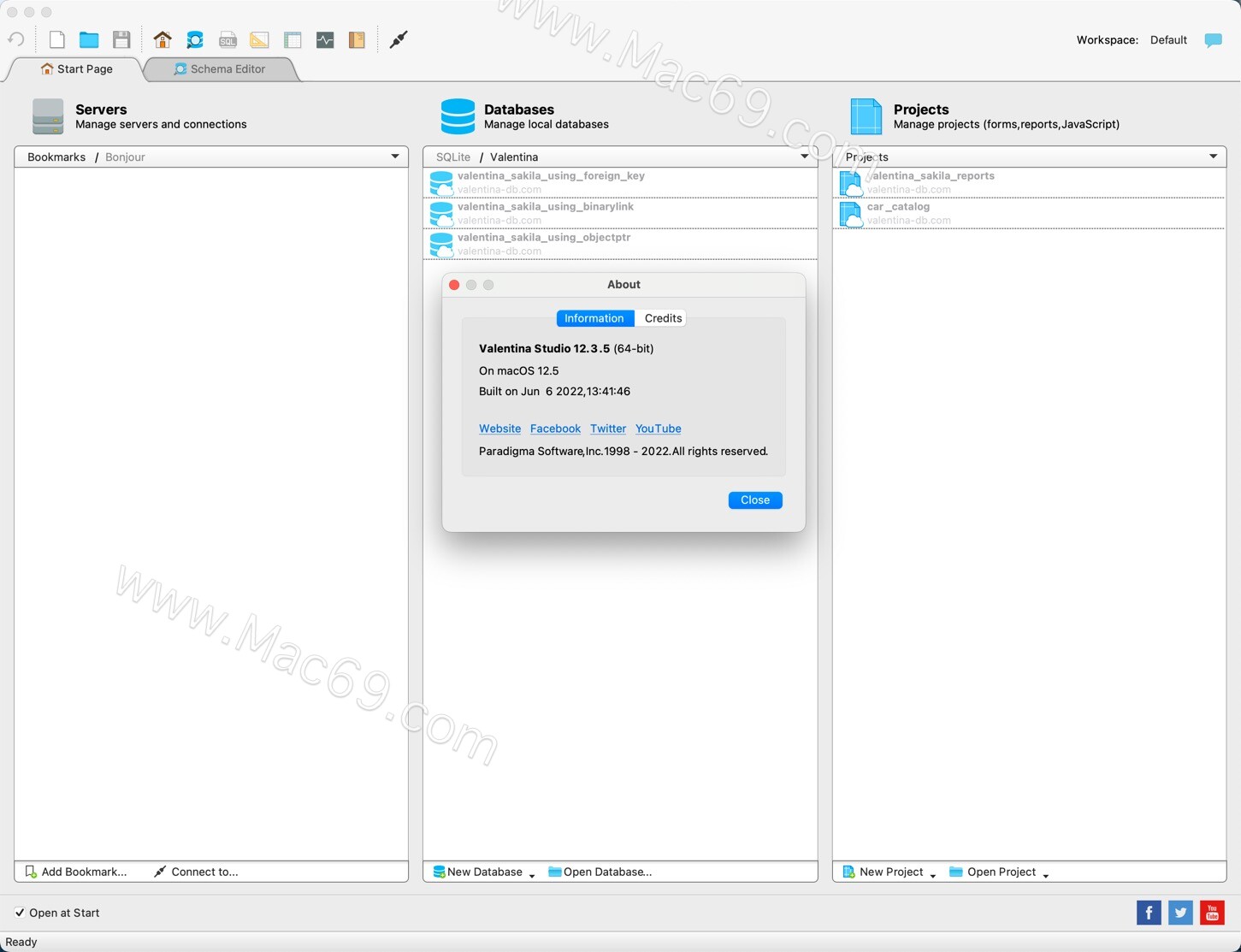Screen dimensions: 1241x952
Task: Switch to the Start Page tab
Action: pyautogui.click(x=75, y=69)
